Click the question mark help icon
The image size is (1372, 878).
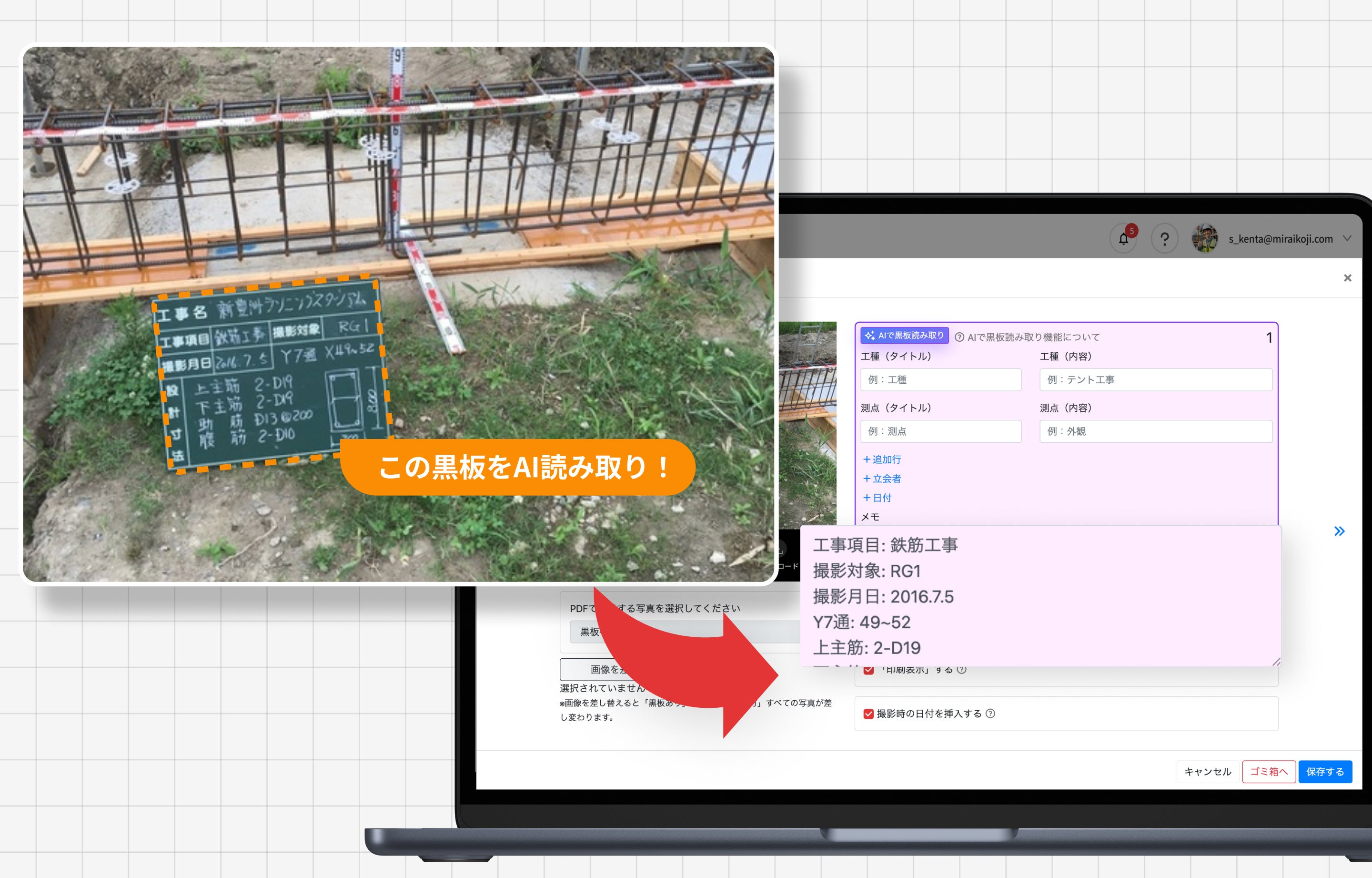pyautogui.click(x=1165, y=239)
